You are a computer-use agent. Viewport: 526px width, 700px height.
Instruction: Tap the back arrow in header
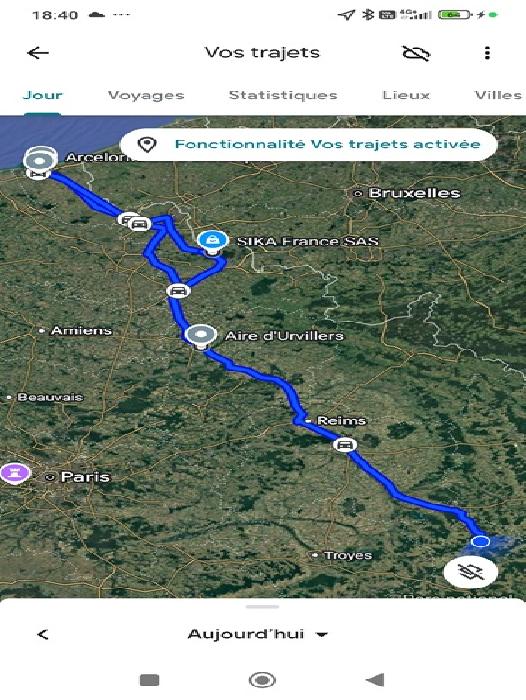(38, 53)
